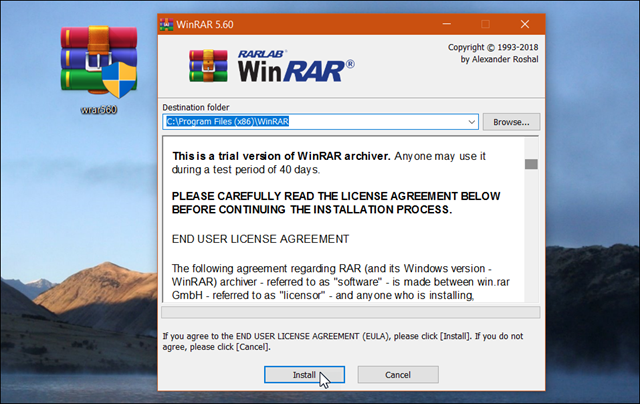Image resolution: width=640 pixels, height=404 pixels.
Task: Click the WinRAR title bar icon
Action: 166,24
